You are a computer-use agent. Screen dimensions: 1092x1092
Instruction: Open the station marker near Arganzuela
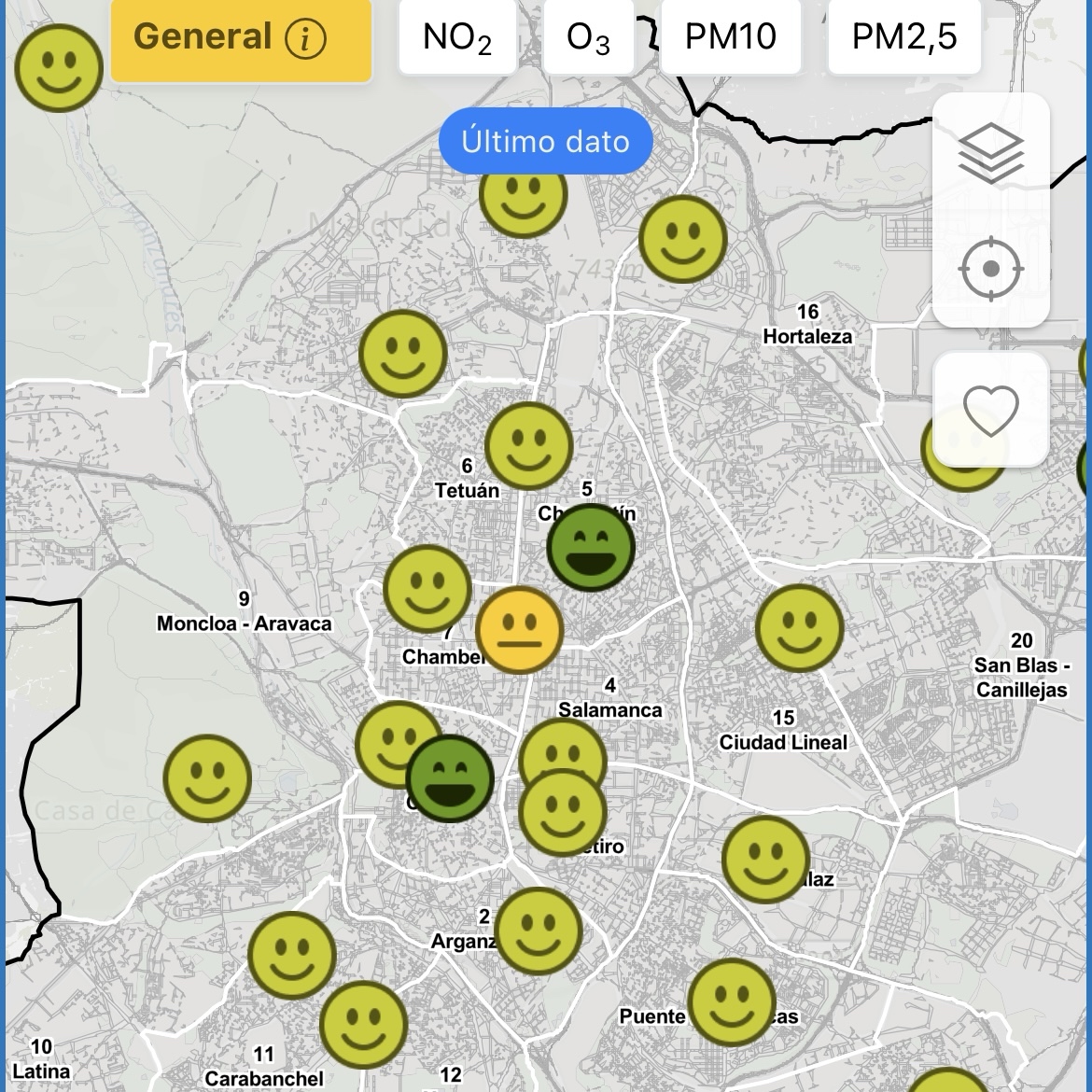pyautogui.click(x=539, y=931)
